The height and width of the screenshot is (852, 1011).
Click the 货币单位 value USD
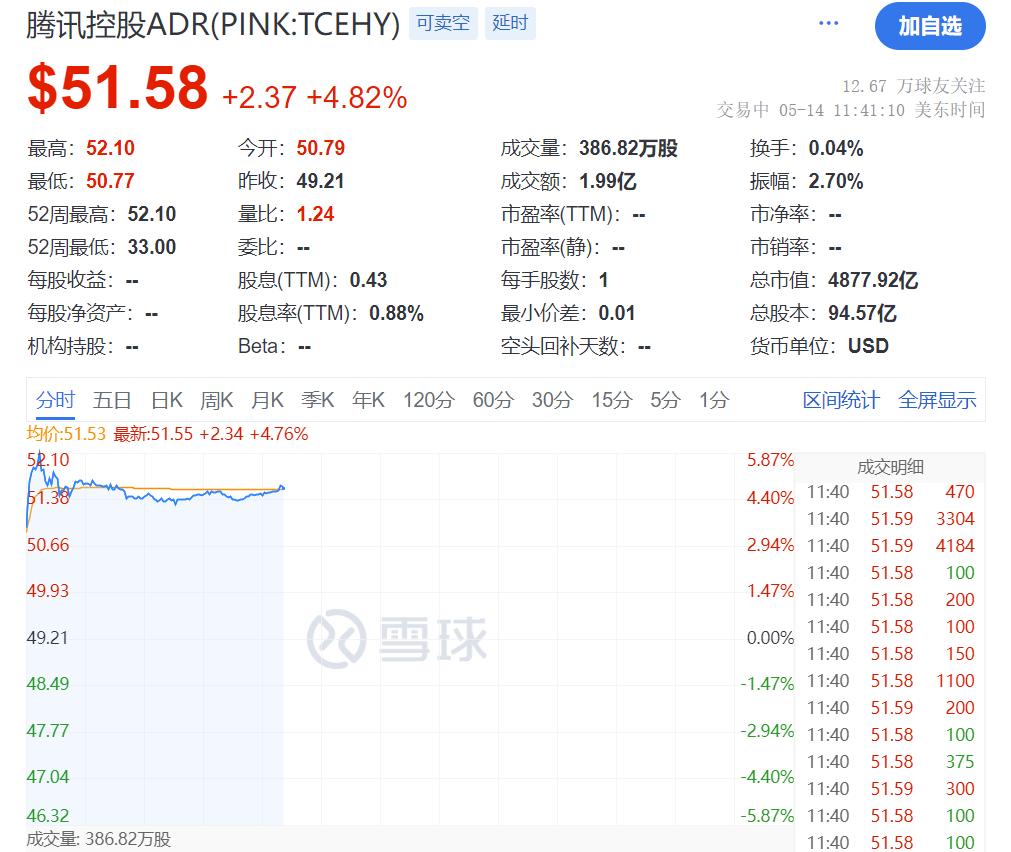868,346
